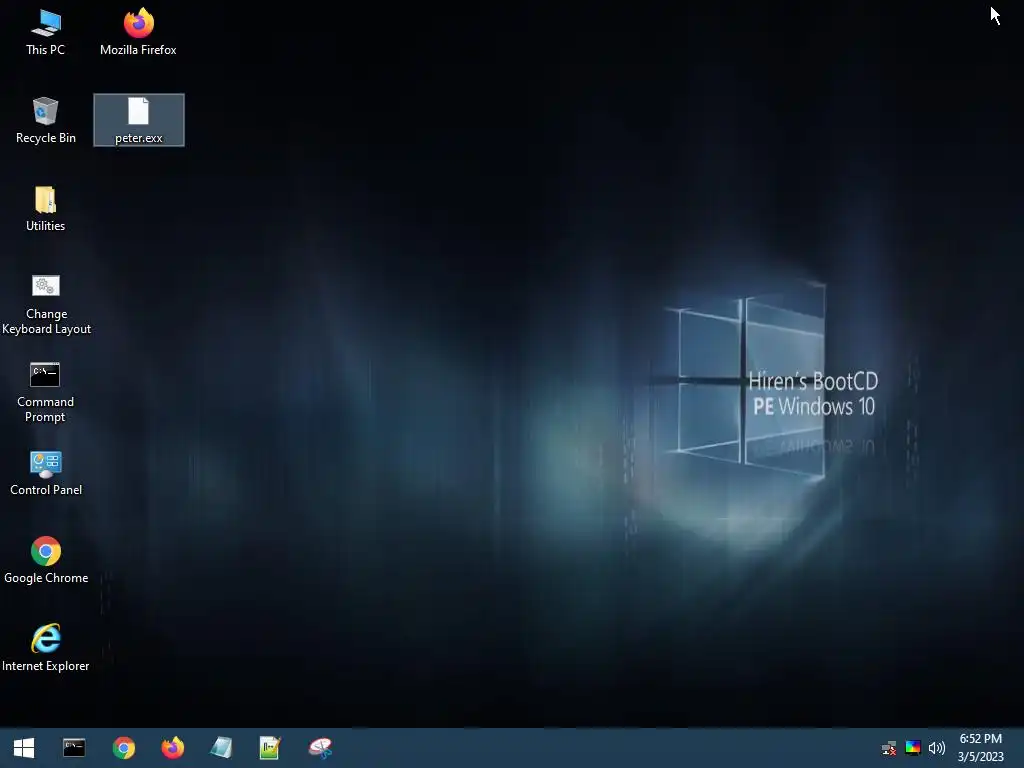1024x768 pixels.
Task: Open the Windows Start menu
Action: coord(24,748)
